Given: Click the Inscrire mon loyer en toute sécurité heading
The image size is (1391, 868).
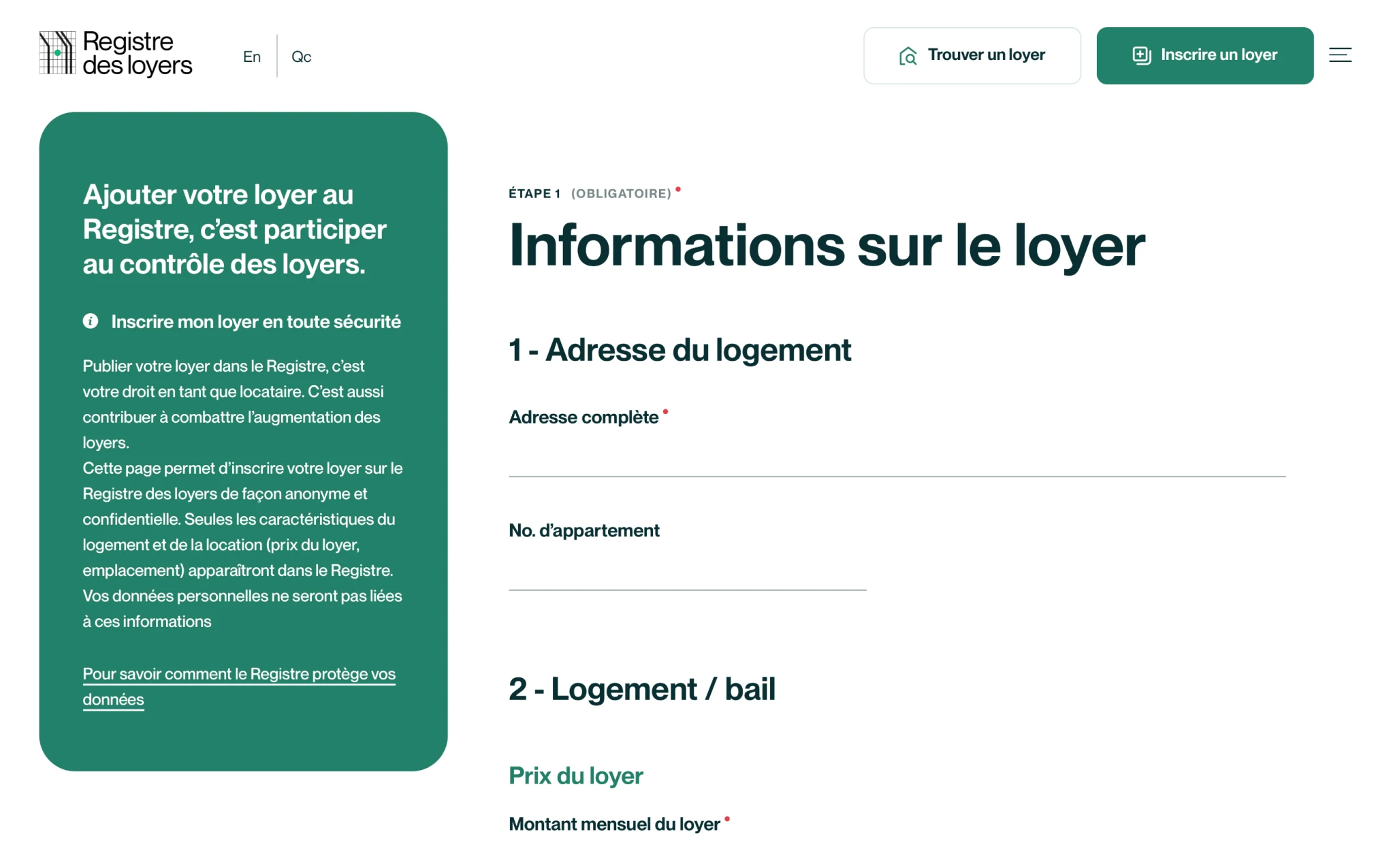Looking at the screenshot, I should 255,321.
